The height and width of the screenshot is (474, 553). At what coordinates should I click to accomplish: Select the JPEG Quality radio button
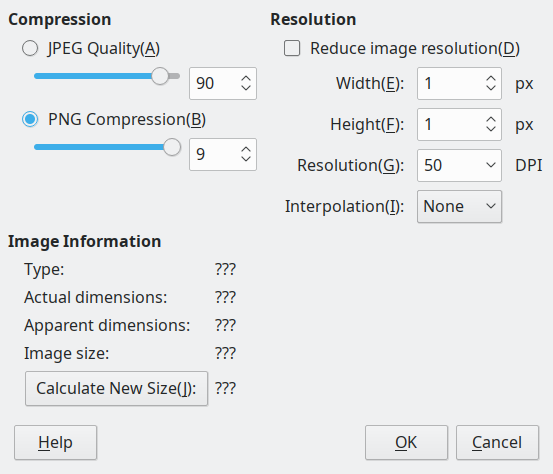[30, 48]
